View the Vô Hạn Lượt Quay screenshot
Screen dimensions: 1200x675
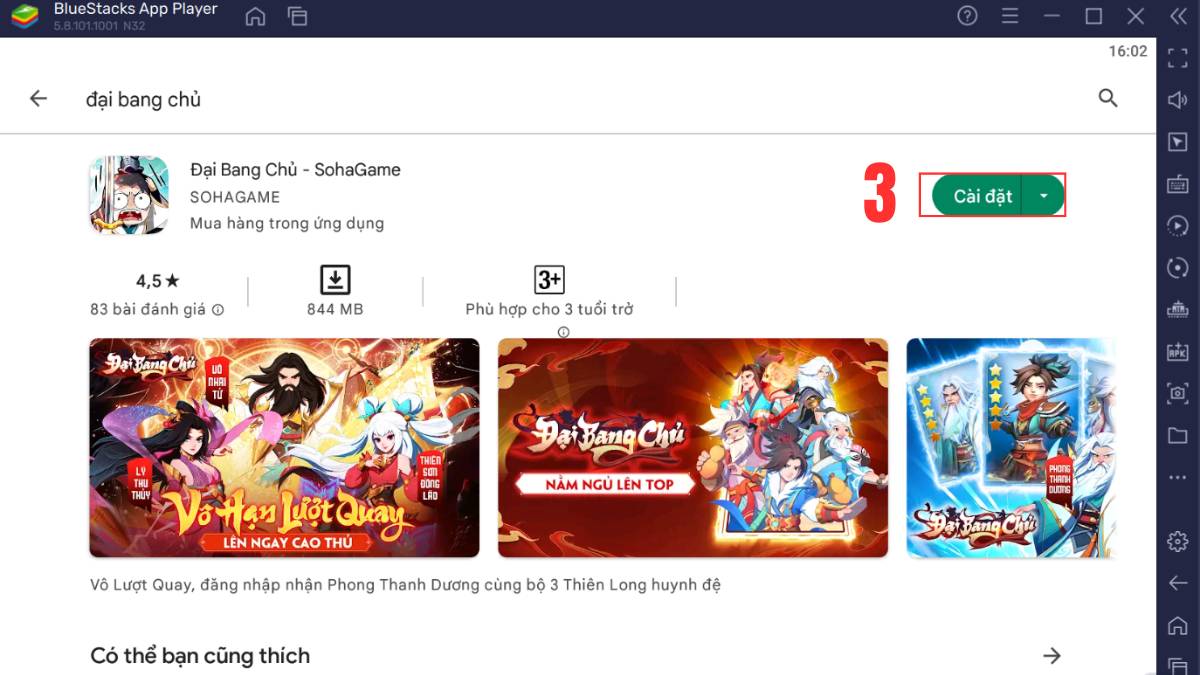pos(284,447)
